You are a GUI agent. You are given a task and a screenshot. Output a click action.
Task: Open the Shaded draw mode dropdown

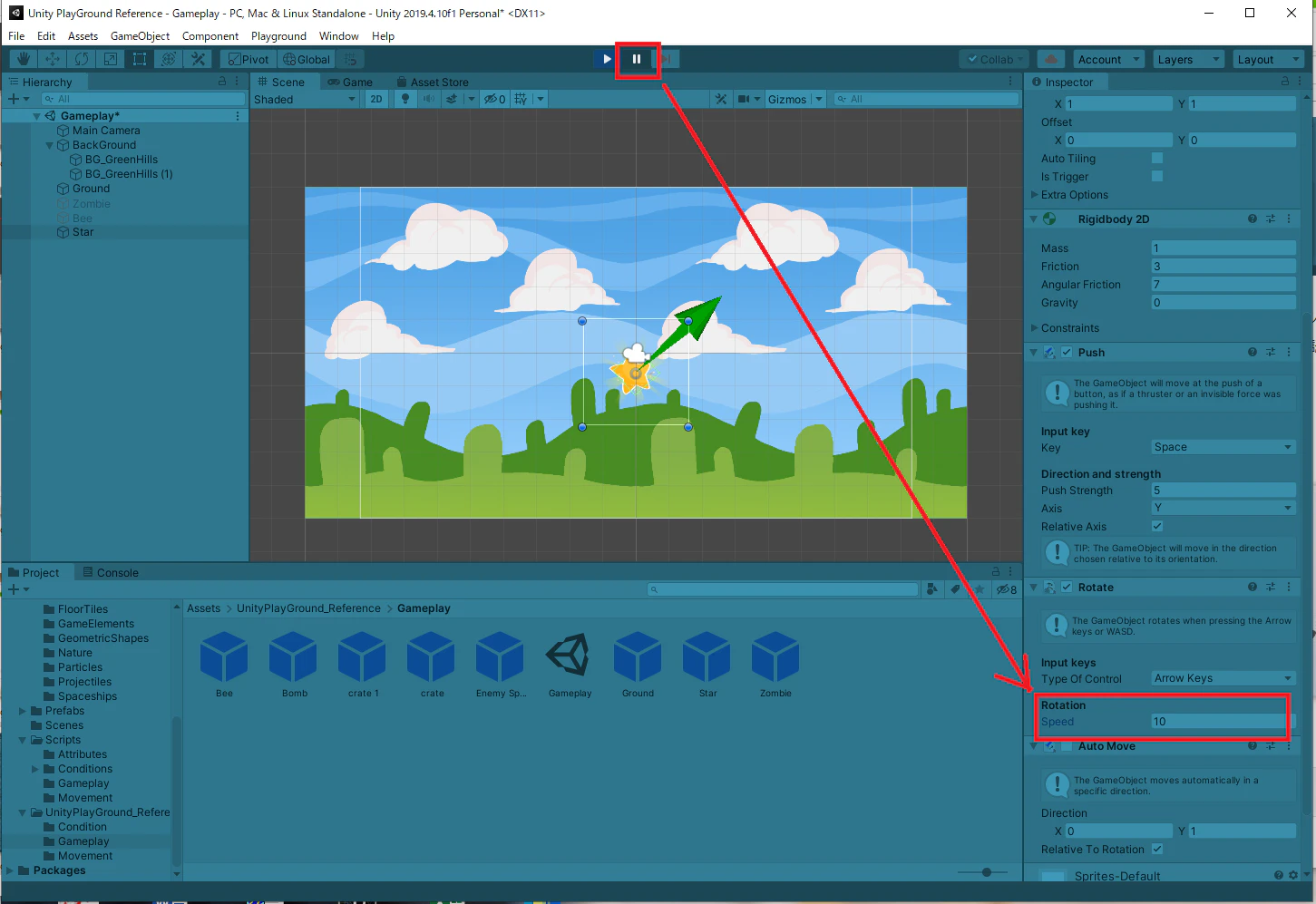305,99
